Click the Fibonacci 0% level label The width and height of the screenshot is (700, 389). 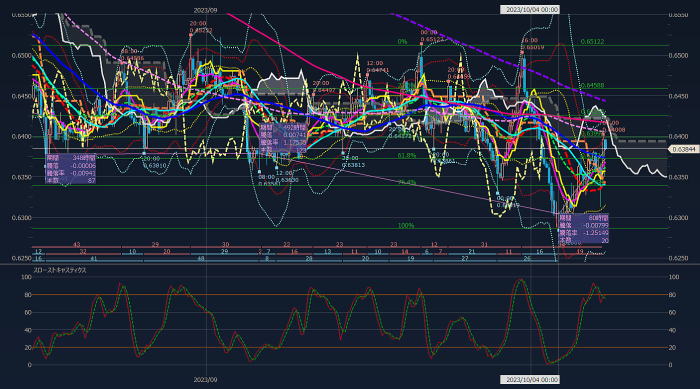click(x=402, y=42)
